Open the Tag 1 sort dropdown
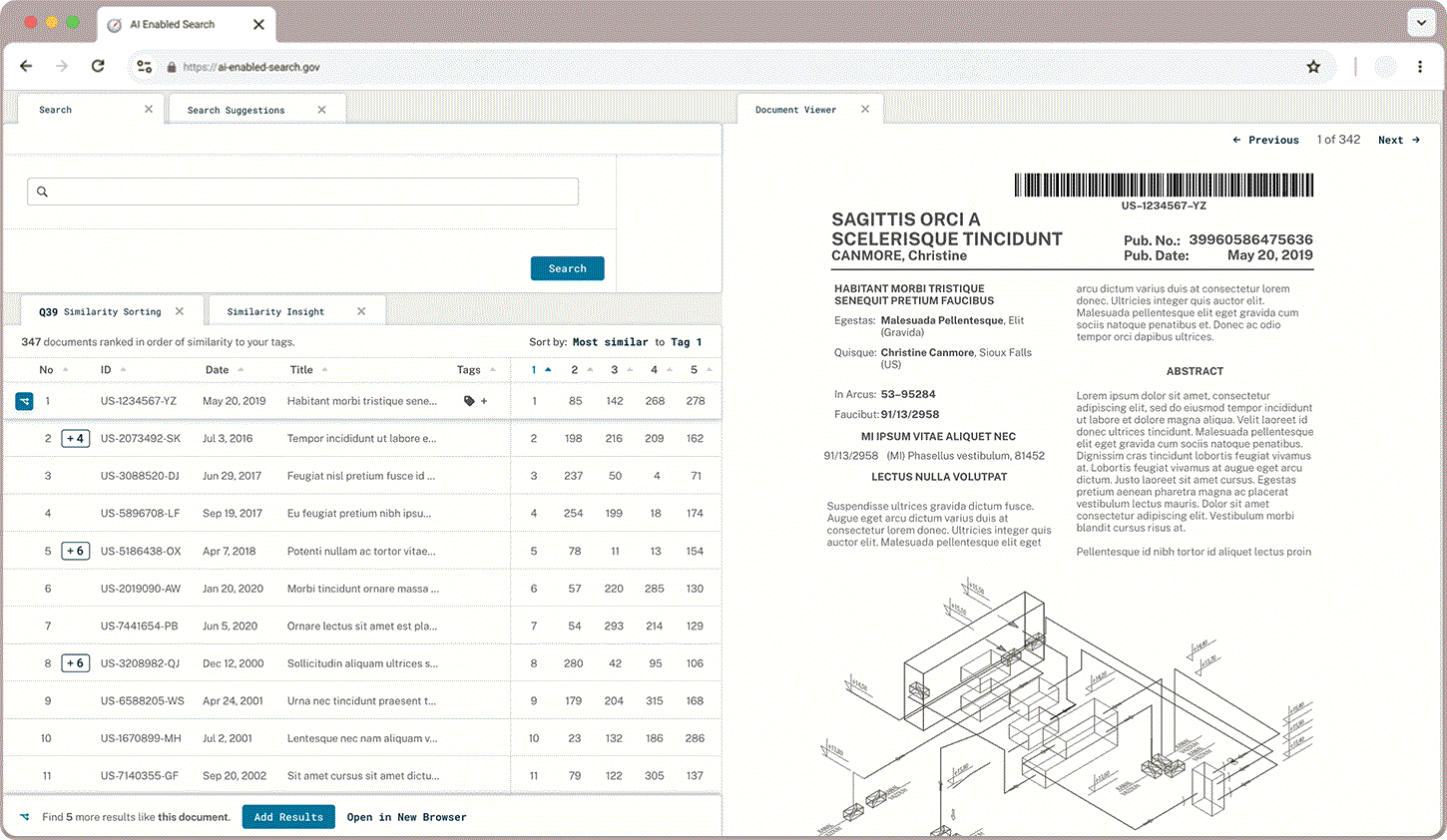Viewport: 1447px width, 840px height. 687,342
